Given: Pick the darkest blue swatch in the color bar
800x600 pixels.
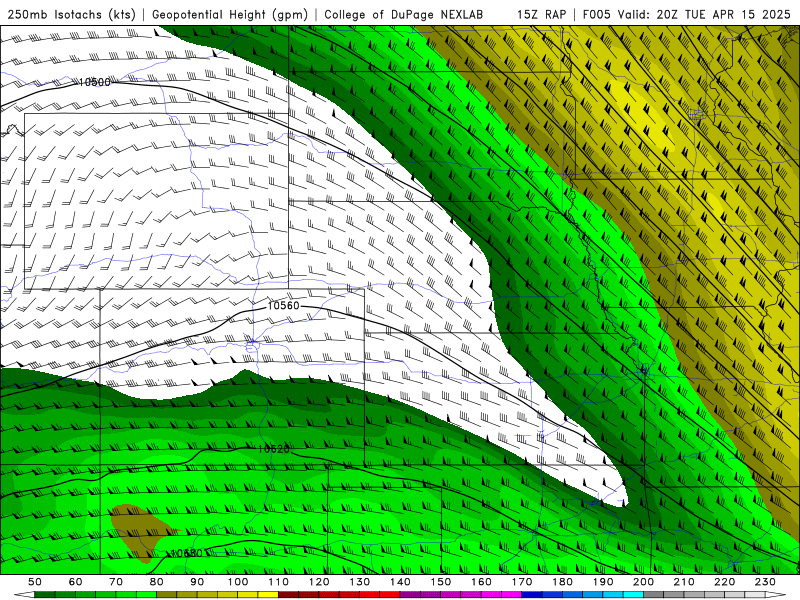Looking at the screenshot, I should [x=532, y=595].
